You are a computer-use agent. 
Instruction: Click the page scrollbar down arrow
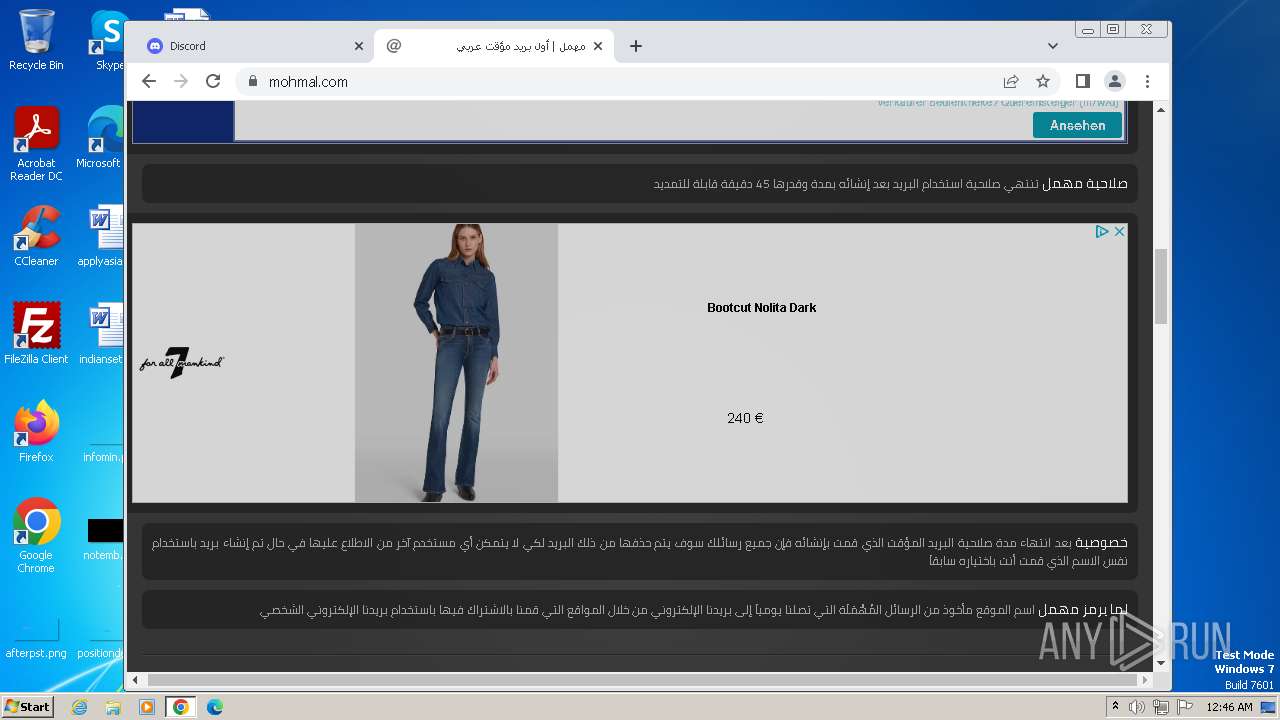click(1161, 663)
